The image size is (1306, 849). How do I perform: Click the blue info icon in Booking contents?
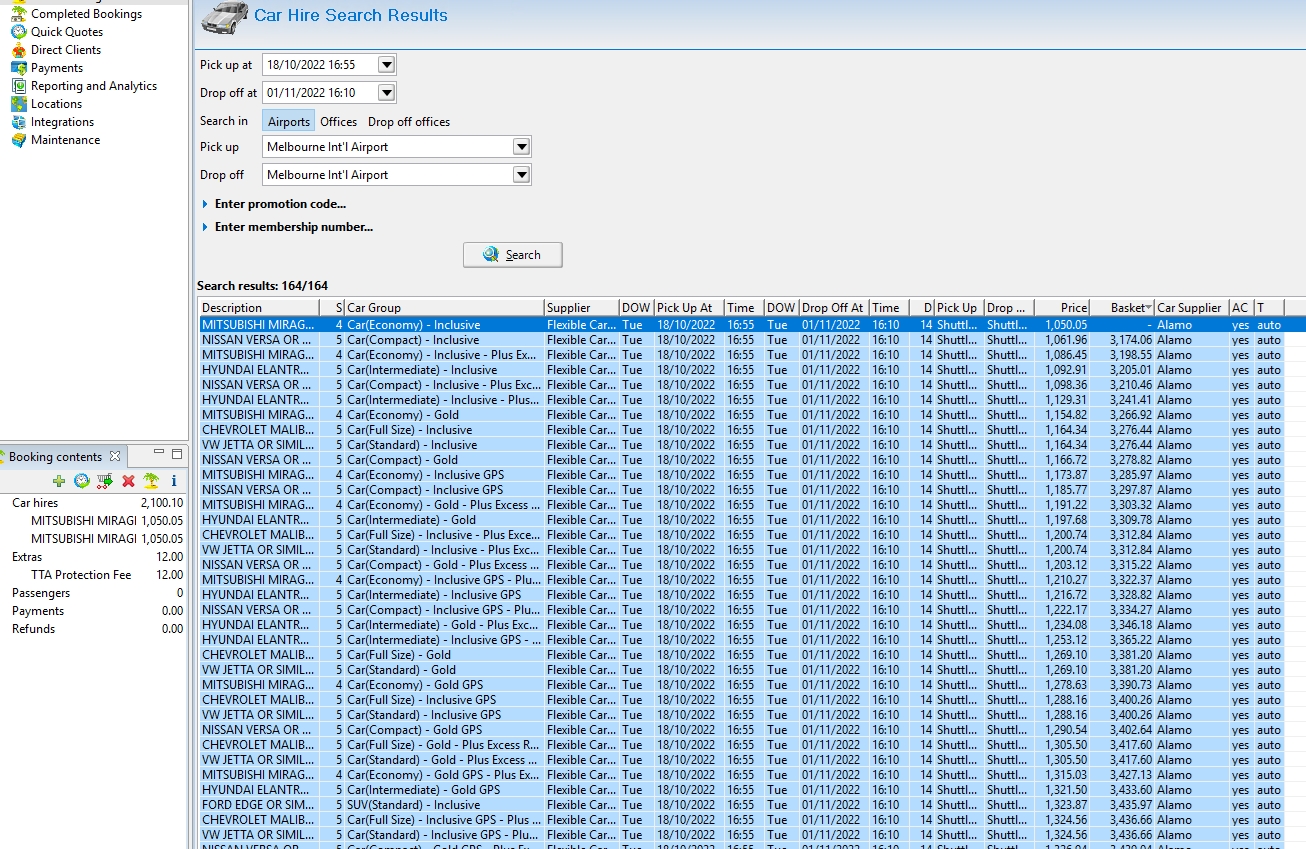click(x=174, y=481)
